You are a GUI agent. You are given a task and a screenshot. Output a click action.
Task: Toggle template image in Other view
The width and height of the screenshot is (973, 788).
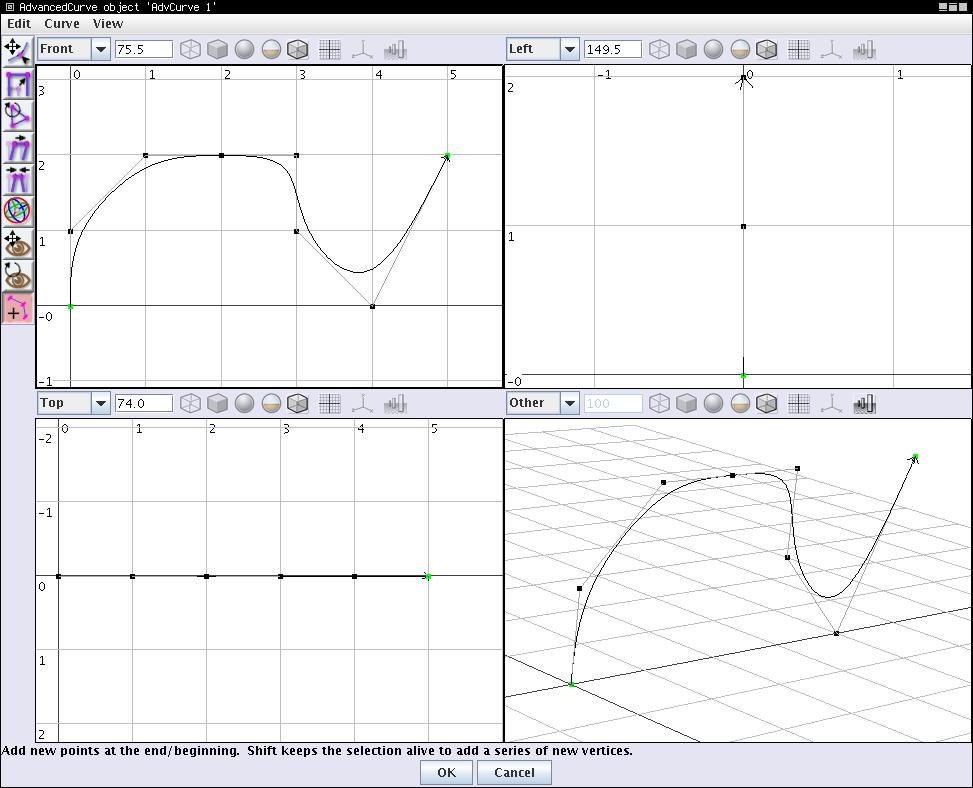(864, 404)
